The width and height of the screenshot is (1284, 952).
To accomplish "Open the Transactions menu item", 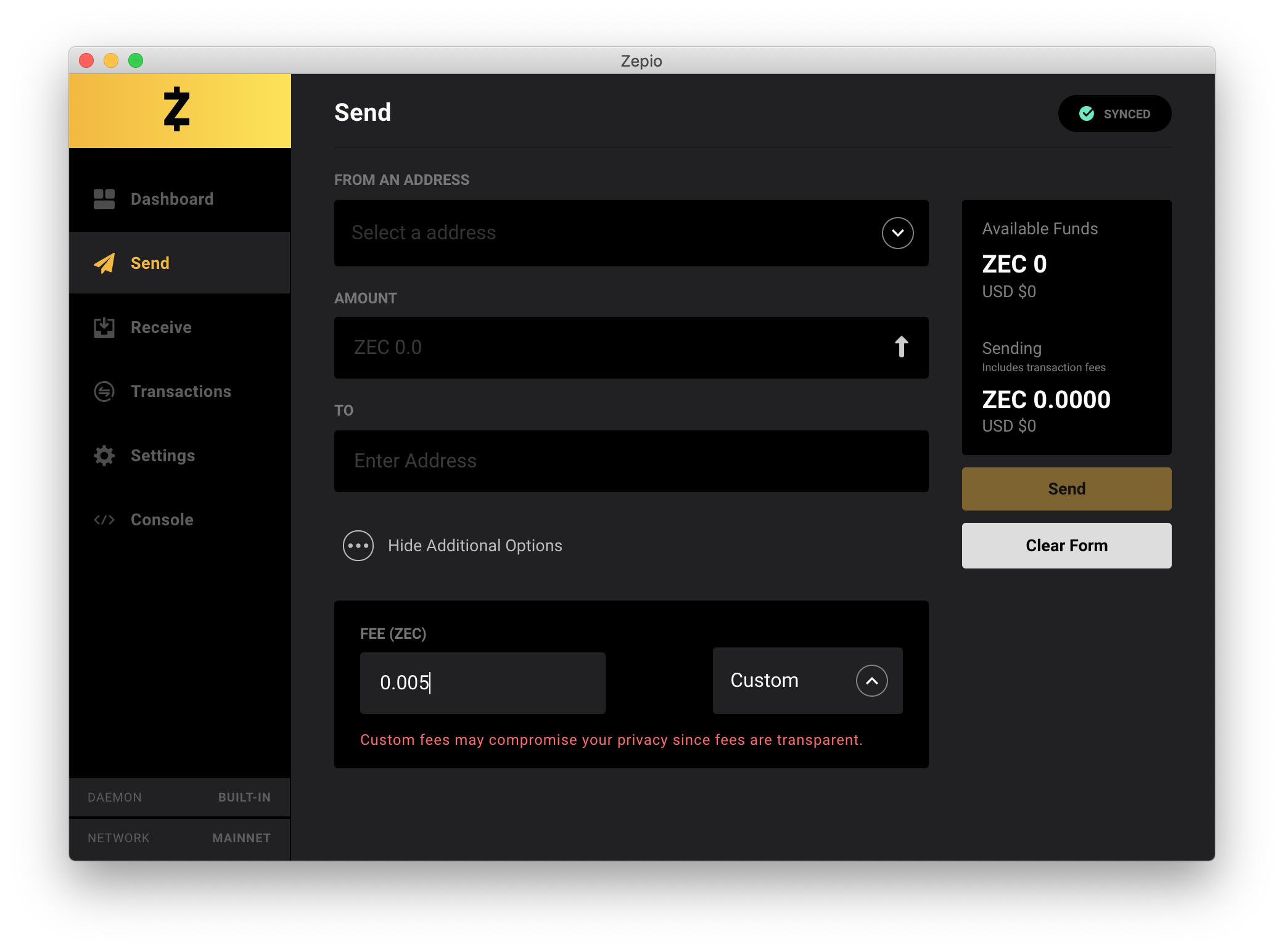I will coord(181,392).
